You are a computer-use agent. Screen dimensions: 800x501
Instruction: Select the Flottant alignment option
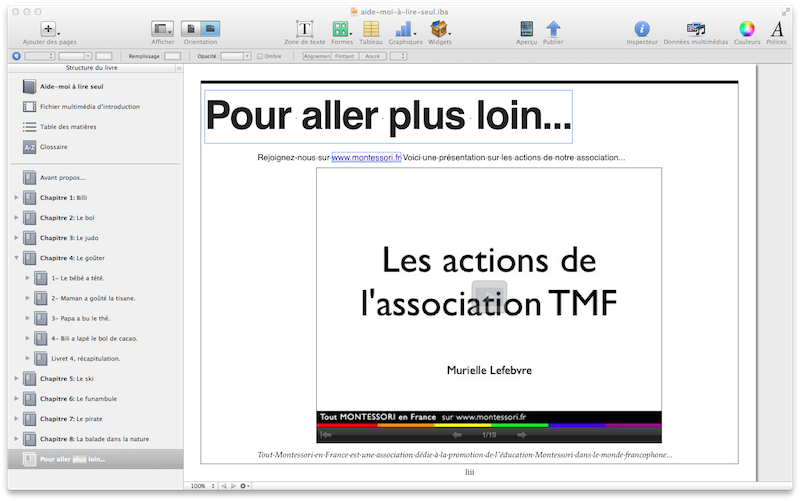(346, 57)
